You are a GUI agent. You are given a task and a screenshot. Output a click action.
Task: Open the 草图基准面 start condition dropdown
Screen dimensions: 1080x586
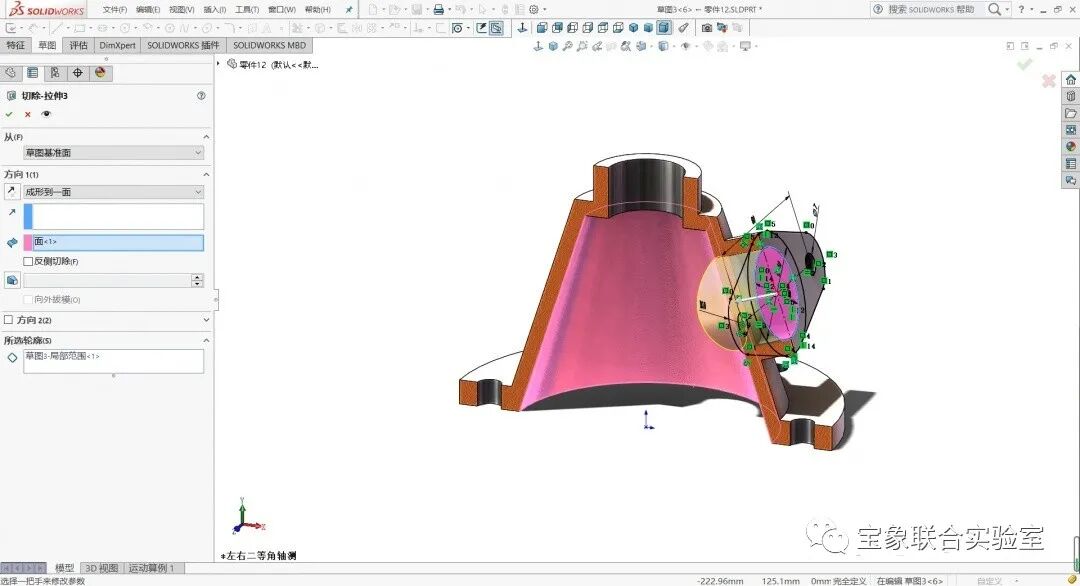click(114, 153)
